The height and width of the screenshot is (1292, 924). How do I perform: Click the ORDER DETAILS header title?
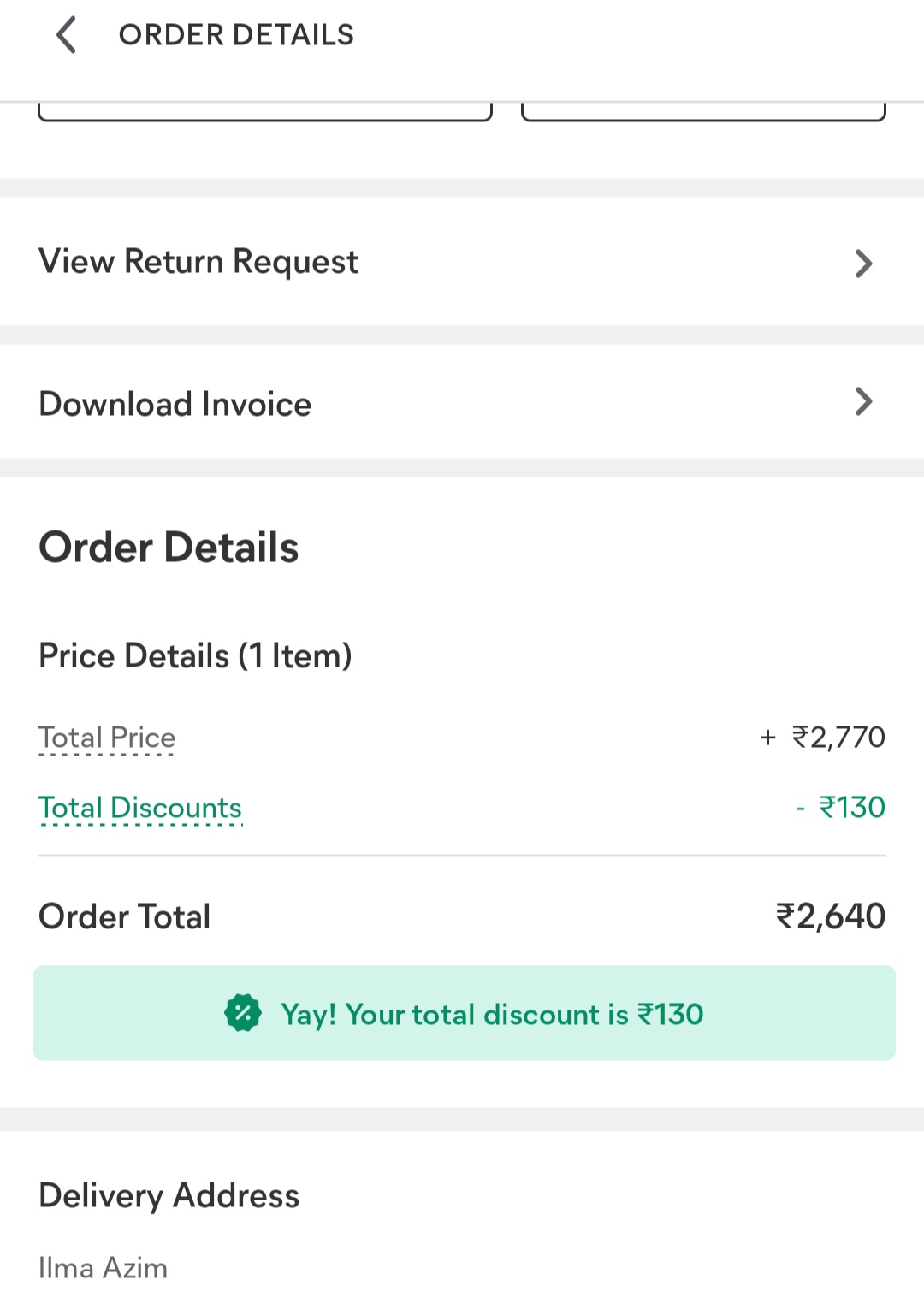(x=236, y=35)
